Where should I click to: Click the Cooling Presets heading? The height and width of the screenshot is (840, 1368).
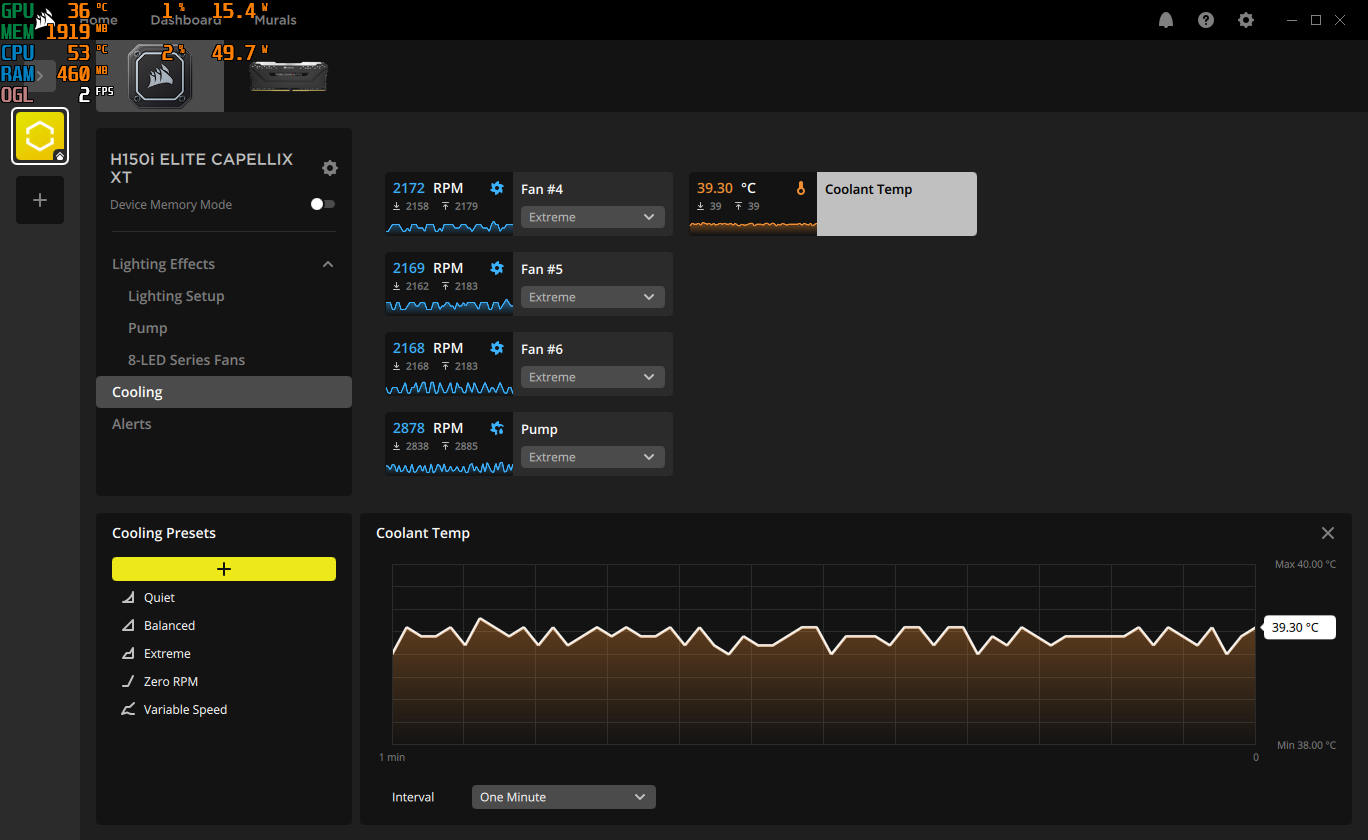164,533
